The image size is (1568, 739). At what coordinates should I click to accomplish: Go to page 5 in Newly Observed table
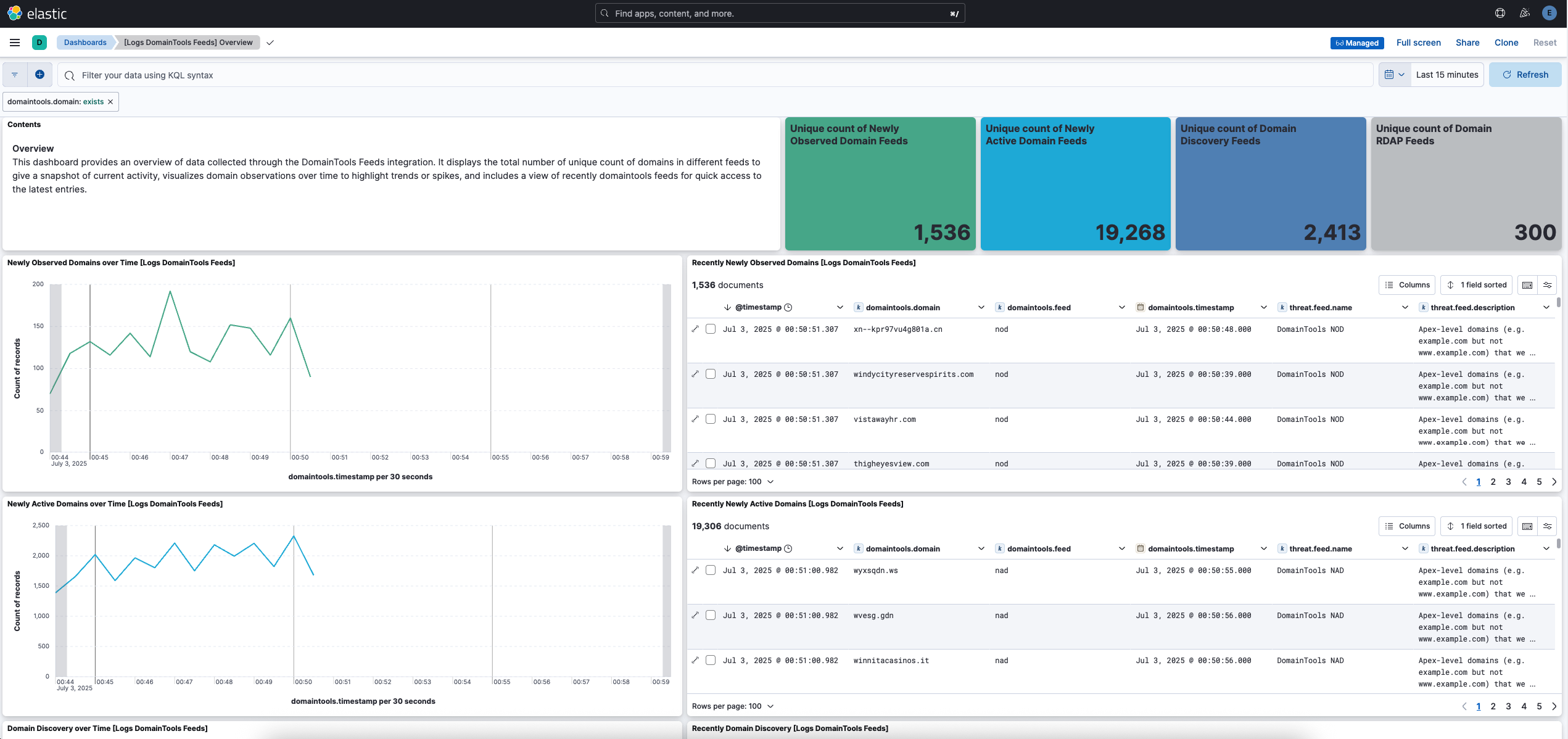tap(1540, 482)
